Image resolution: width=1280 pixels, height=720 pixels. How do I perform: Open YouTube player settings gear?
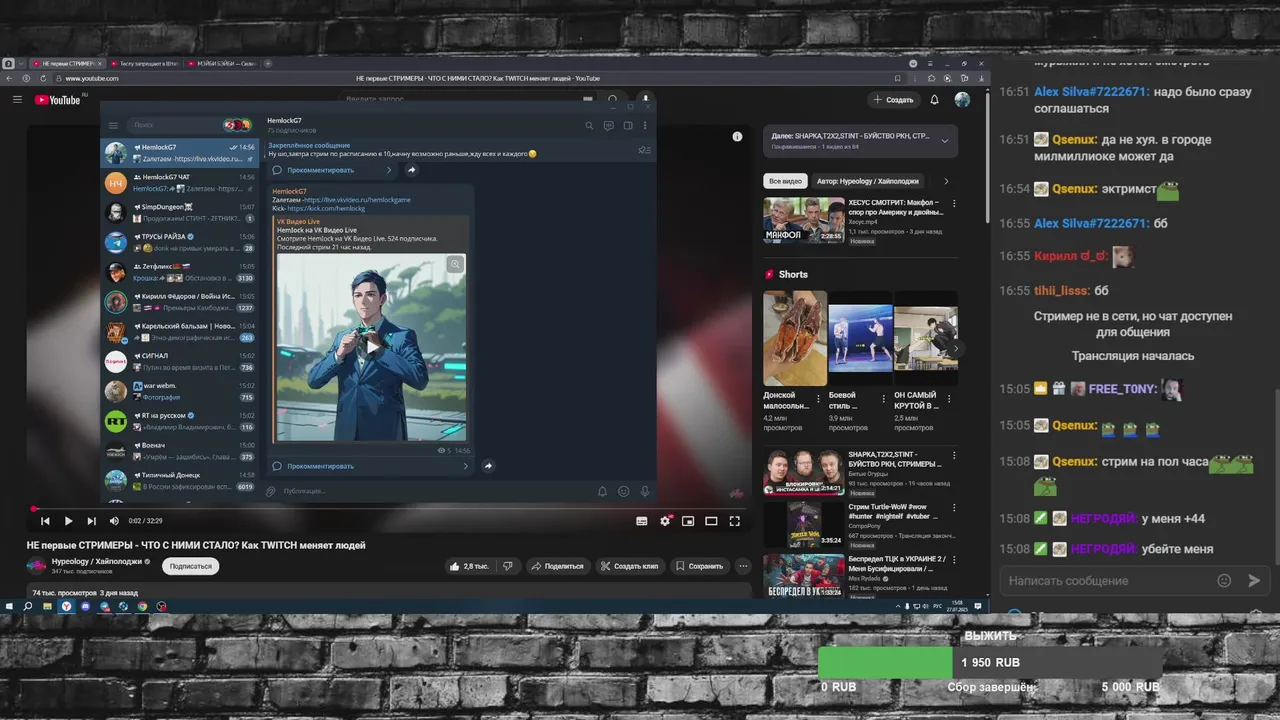(665, 521)
